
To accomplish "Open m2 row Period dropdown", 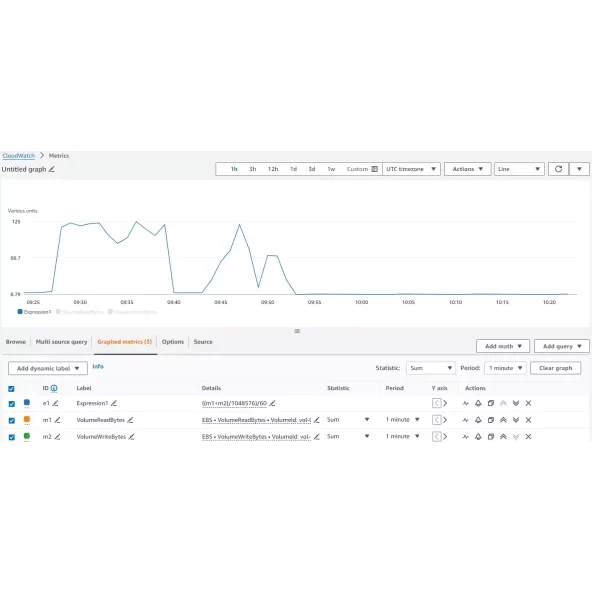I will [402, 436].
